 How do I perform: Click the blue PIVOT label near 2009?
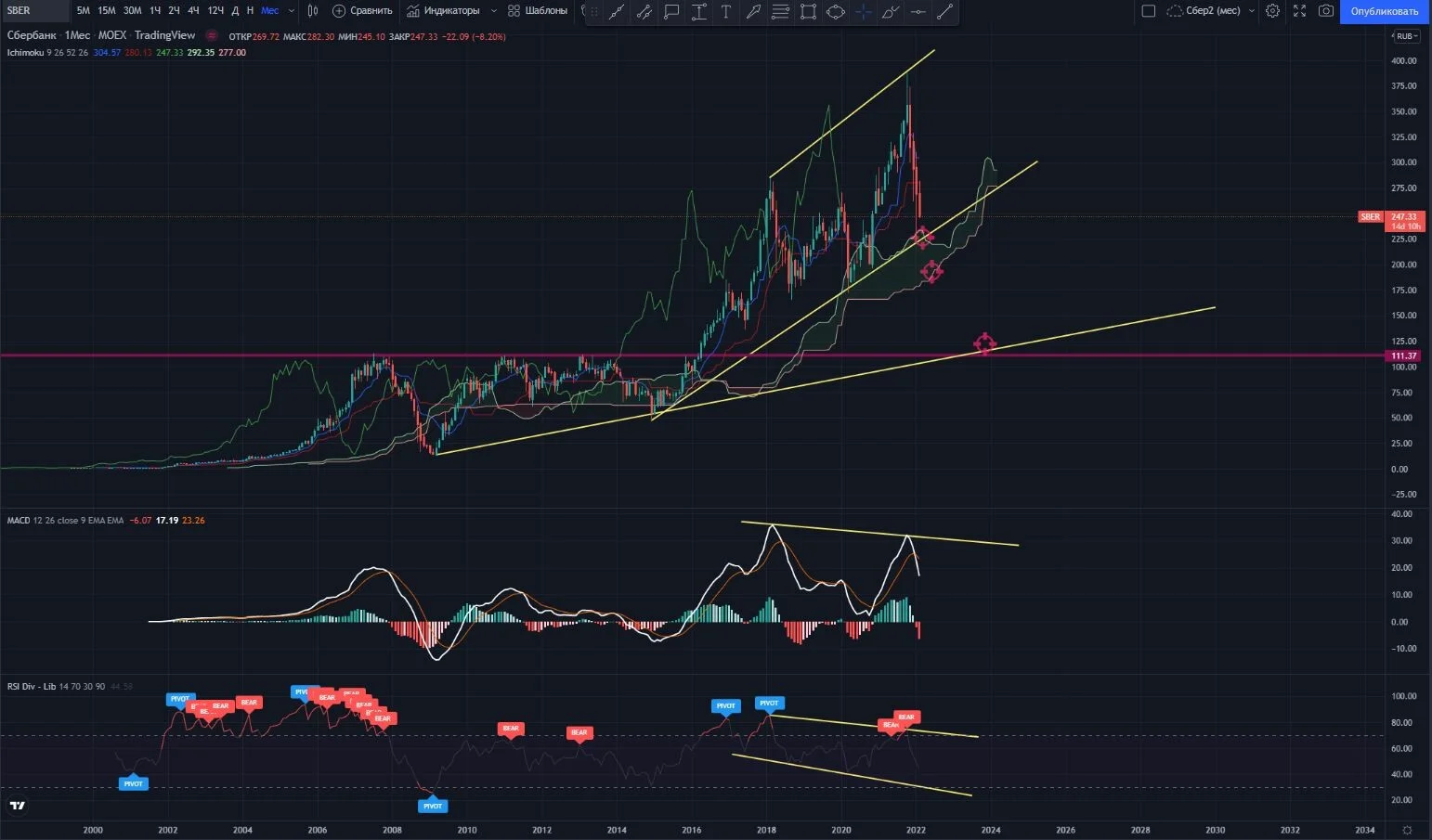(x=433, y=806)
